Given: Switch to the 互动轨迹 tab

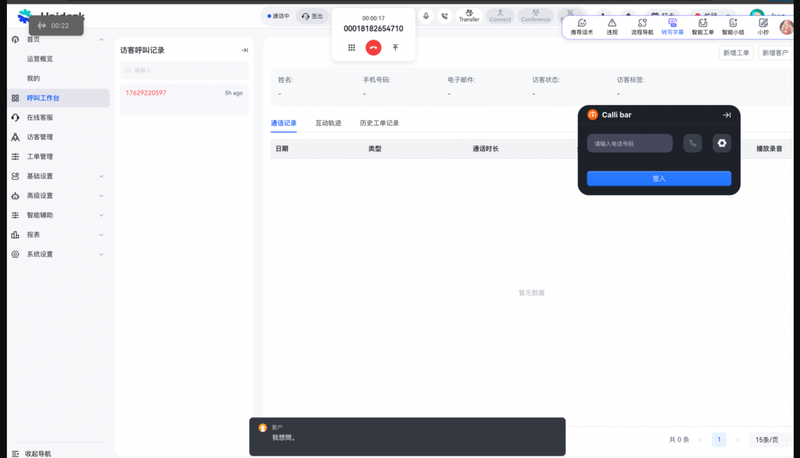Looking at the screenshot, I should [328, 123].
